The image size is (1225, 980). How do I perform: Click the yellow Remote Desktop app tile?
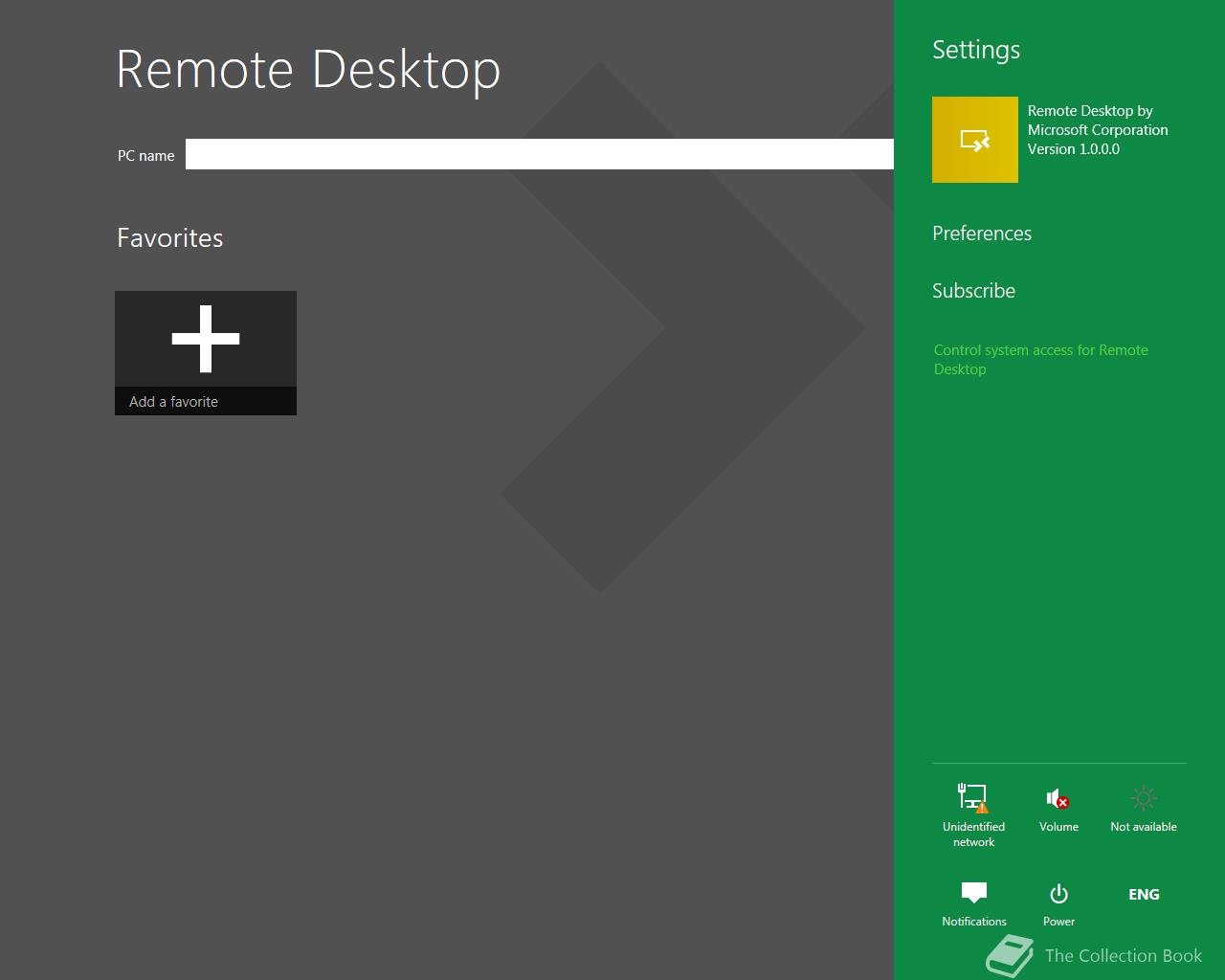[975, 140]
